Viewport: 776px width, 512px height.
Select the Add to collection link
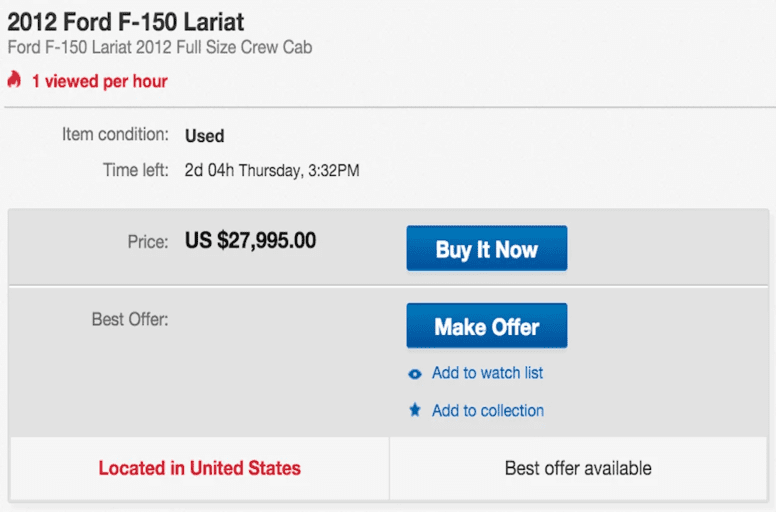click(487, 411)
